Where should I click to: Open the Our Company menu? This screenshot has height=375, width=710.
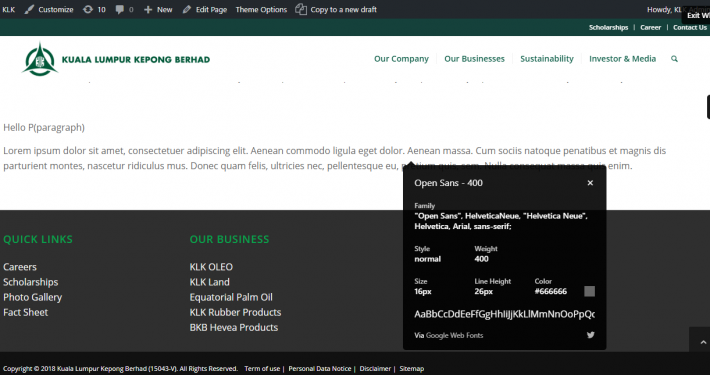401,59
